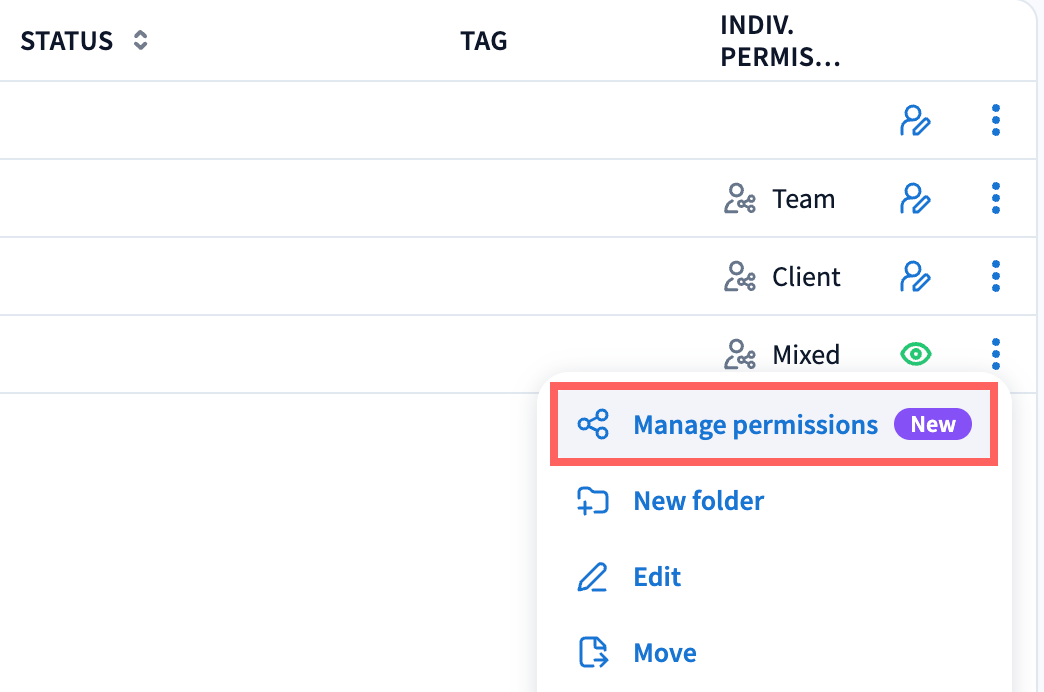Screen dimensions: 1044x692
Task: Select Edit in the context menu
Action: 657,577
